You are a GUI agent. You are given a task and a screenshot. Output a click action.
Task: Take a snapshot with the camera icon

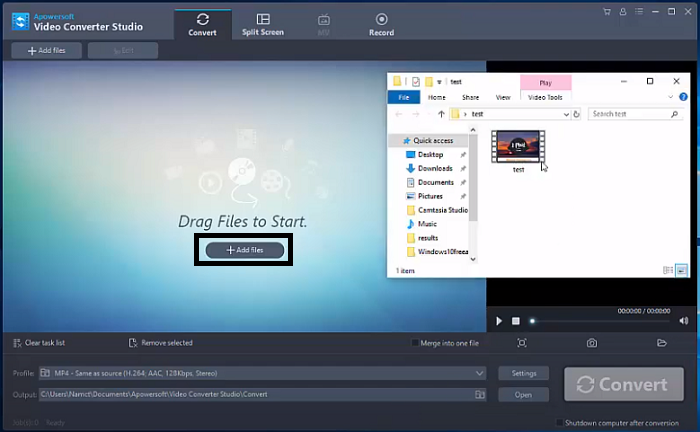pyautogui.click(x=592, y=343)
